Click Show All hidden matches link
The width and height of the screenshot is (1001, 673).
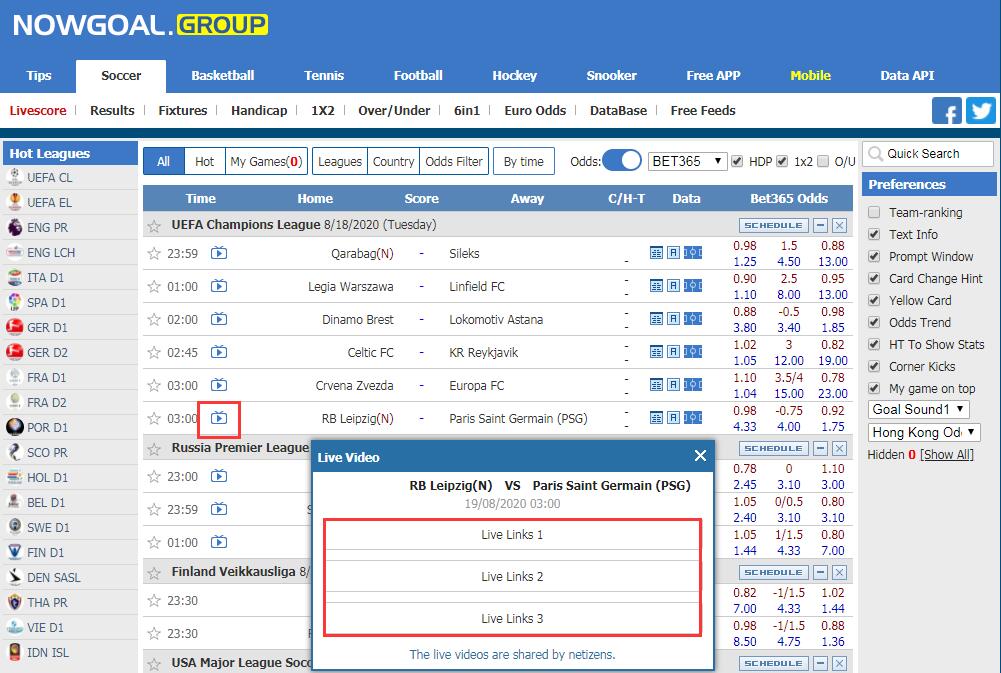pos(947,455)
